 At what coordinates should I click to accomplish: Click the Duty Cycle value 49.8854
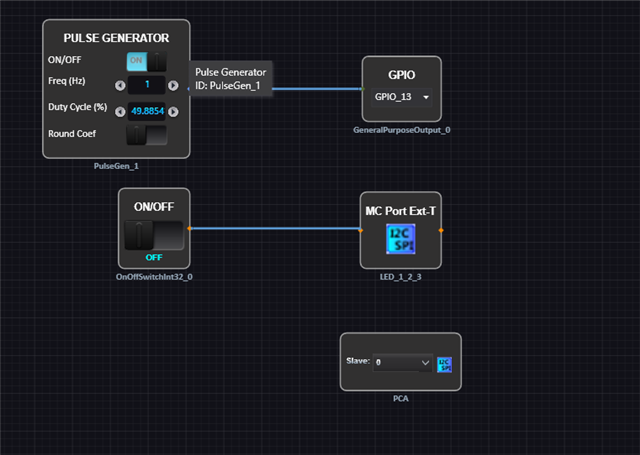147,111
